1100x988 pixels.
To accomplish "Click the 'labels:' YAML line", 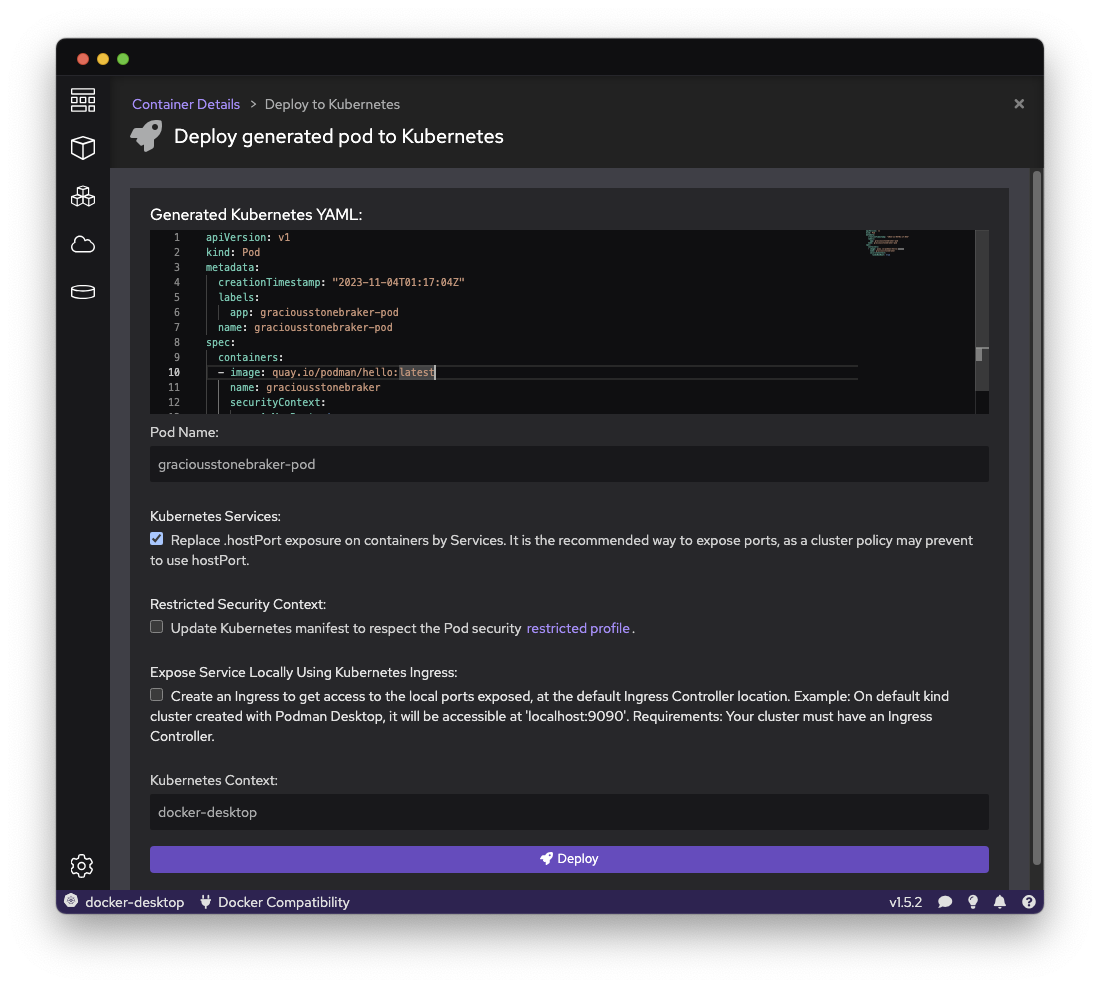I will (239, 298).
